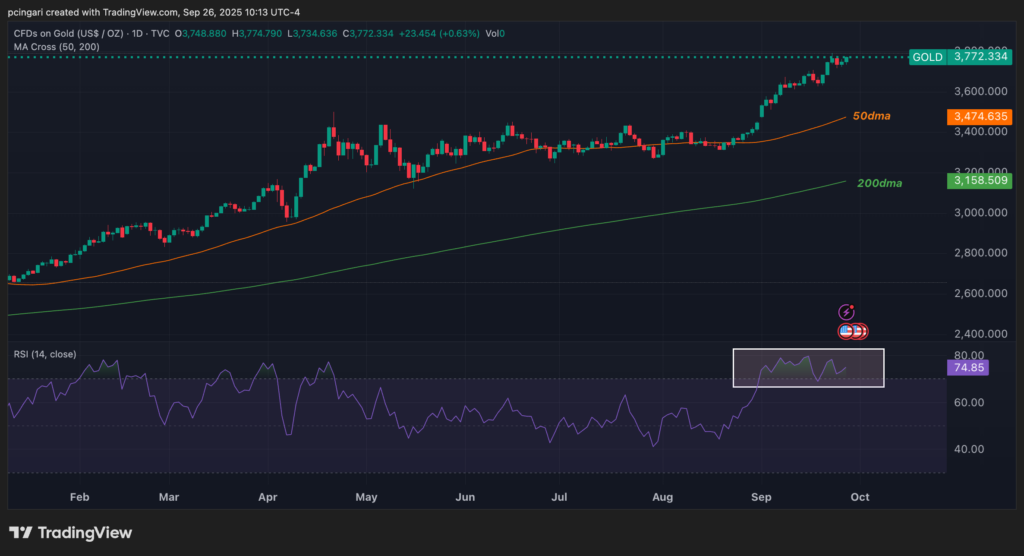Click the Vol value in the chart legend
This screenshot has height=556, width=1024.
coord(494,34)
